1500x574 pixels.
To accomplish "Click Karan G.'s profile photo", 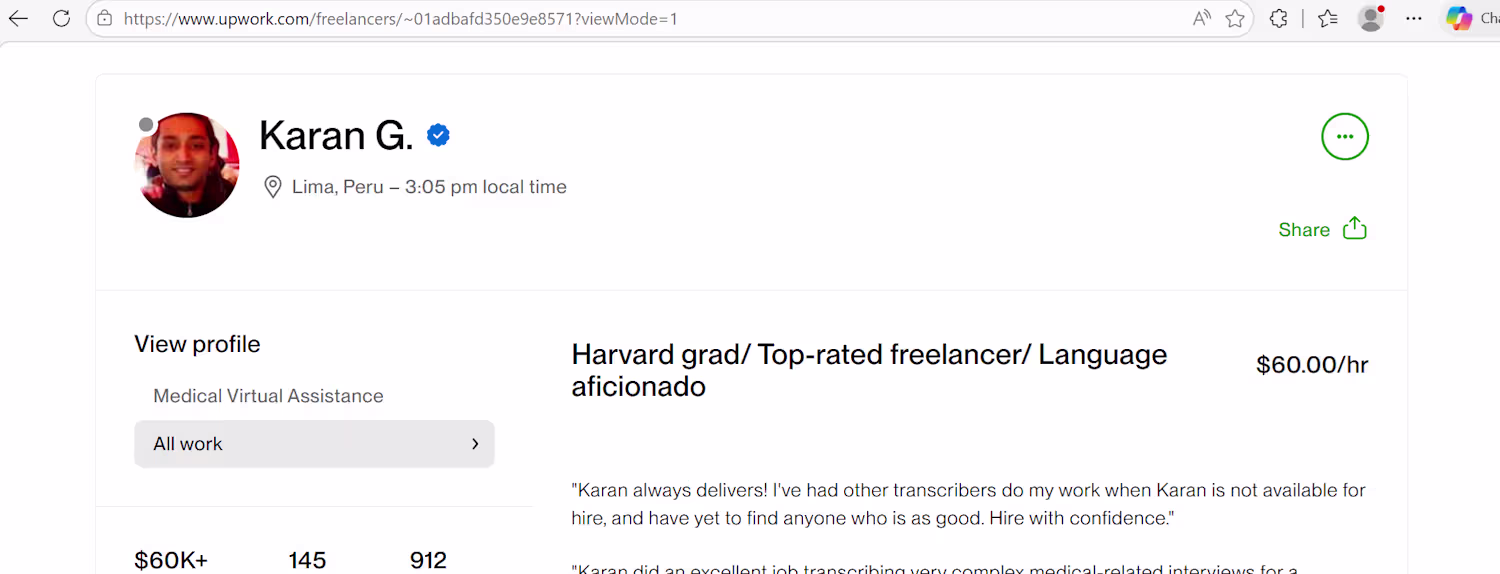I will [x=187, y=165].
